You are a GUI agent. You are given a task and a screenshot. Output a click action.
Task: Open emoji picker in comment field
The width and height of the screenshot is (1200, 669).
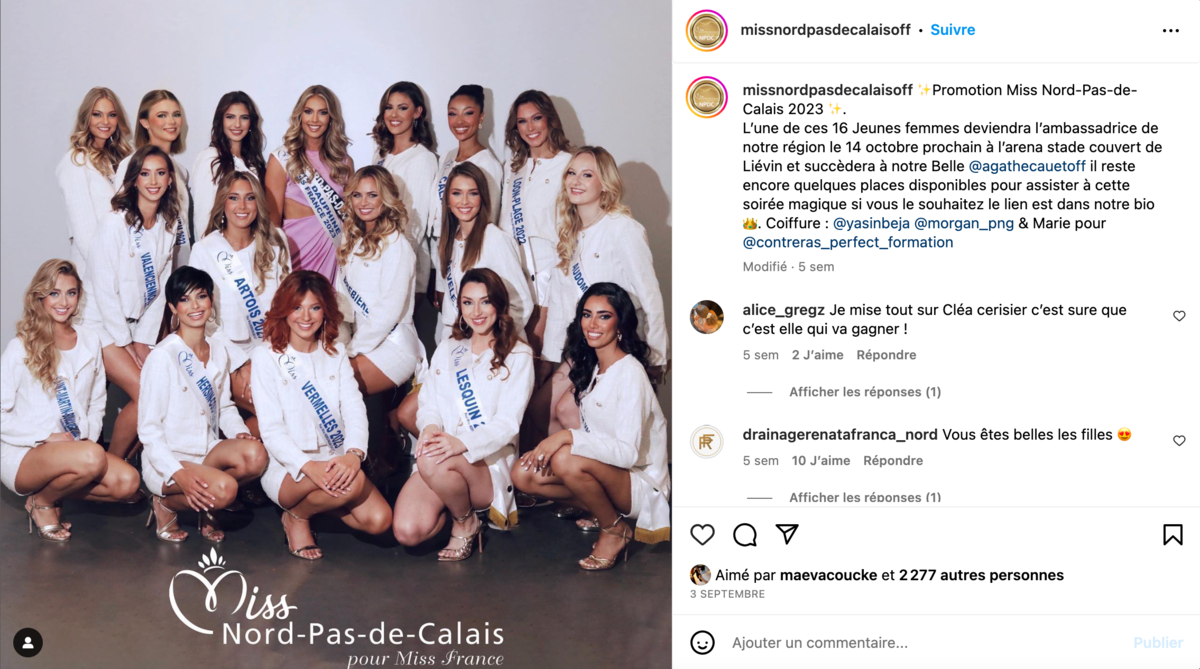point(703,642)
